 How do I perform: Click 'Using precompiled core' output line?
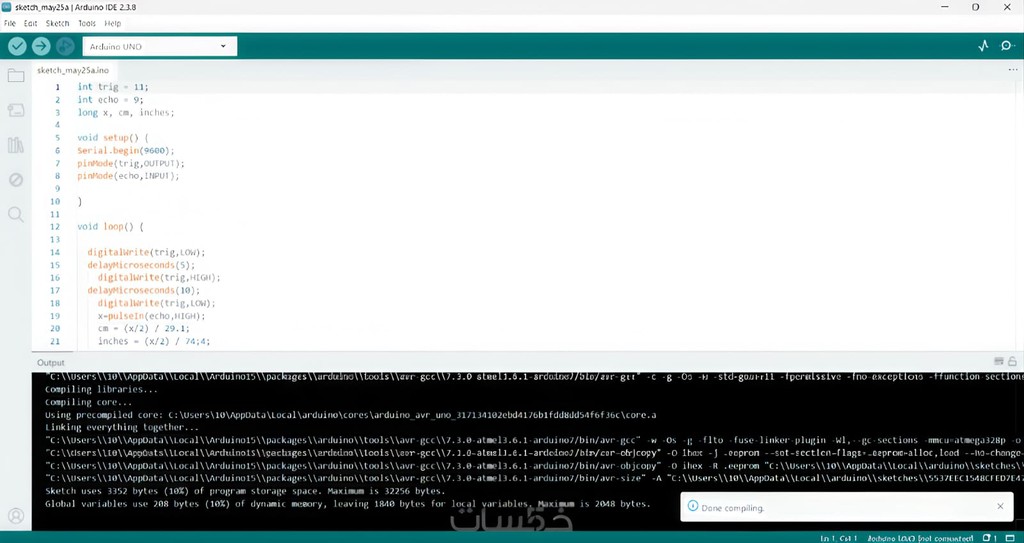351,415
